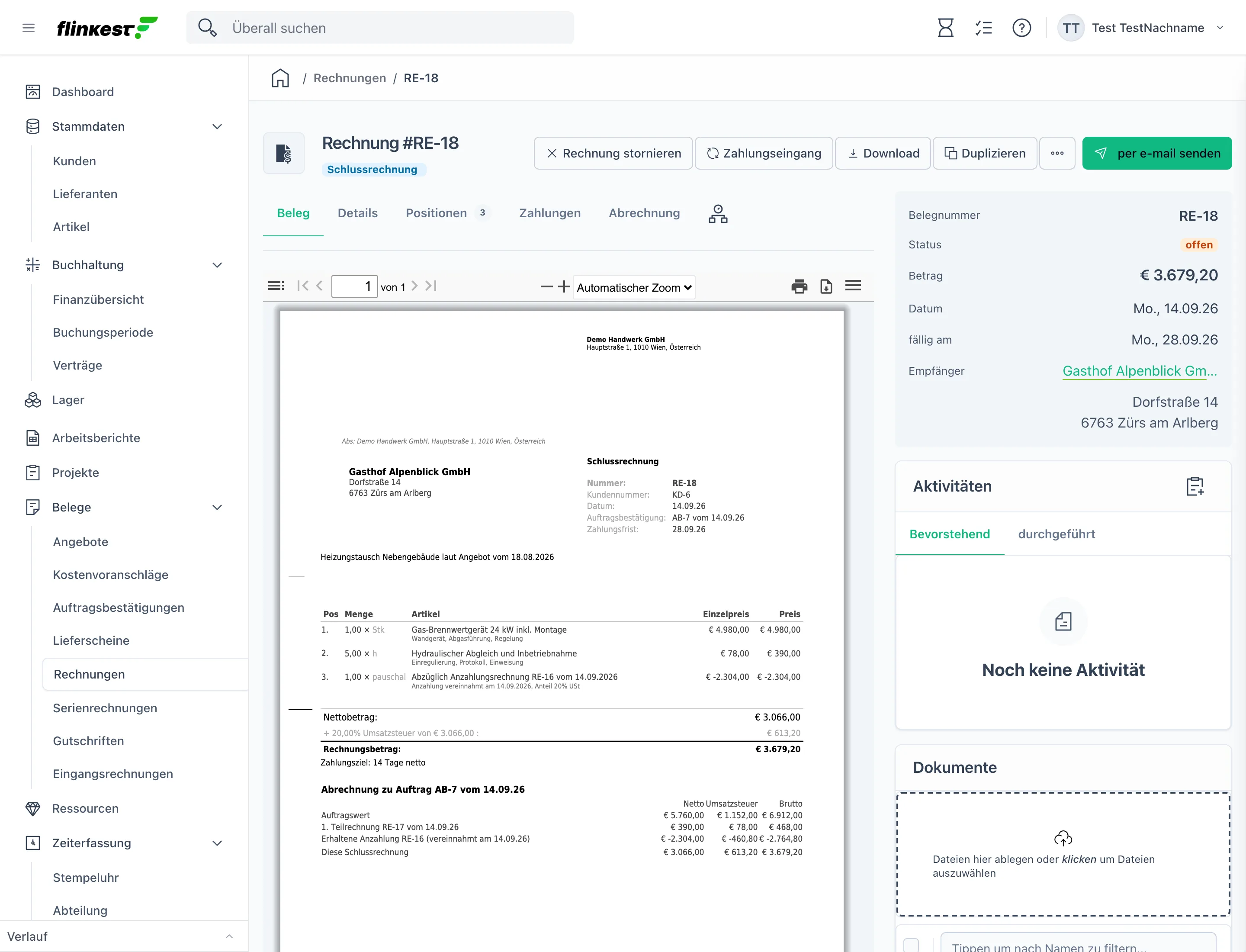
Task: Open Finanzübersicht in the sidebar
Action: coord(98,299)
